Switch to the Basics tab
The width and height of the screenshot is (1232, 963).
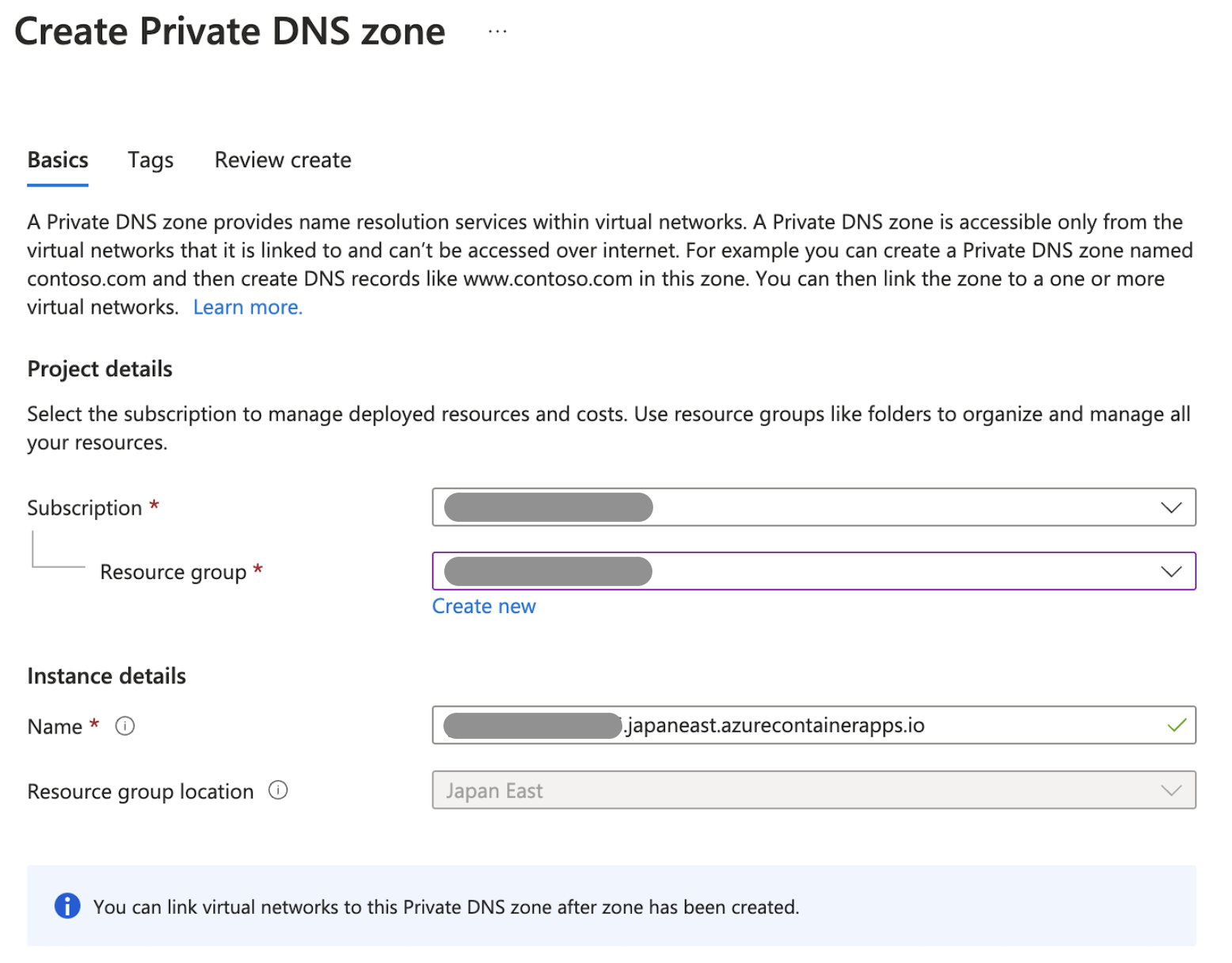pyautogui.click(x=58, y=161)
